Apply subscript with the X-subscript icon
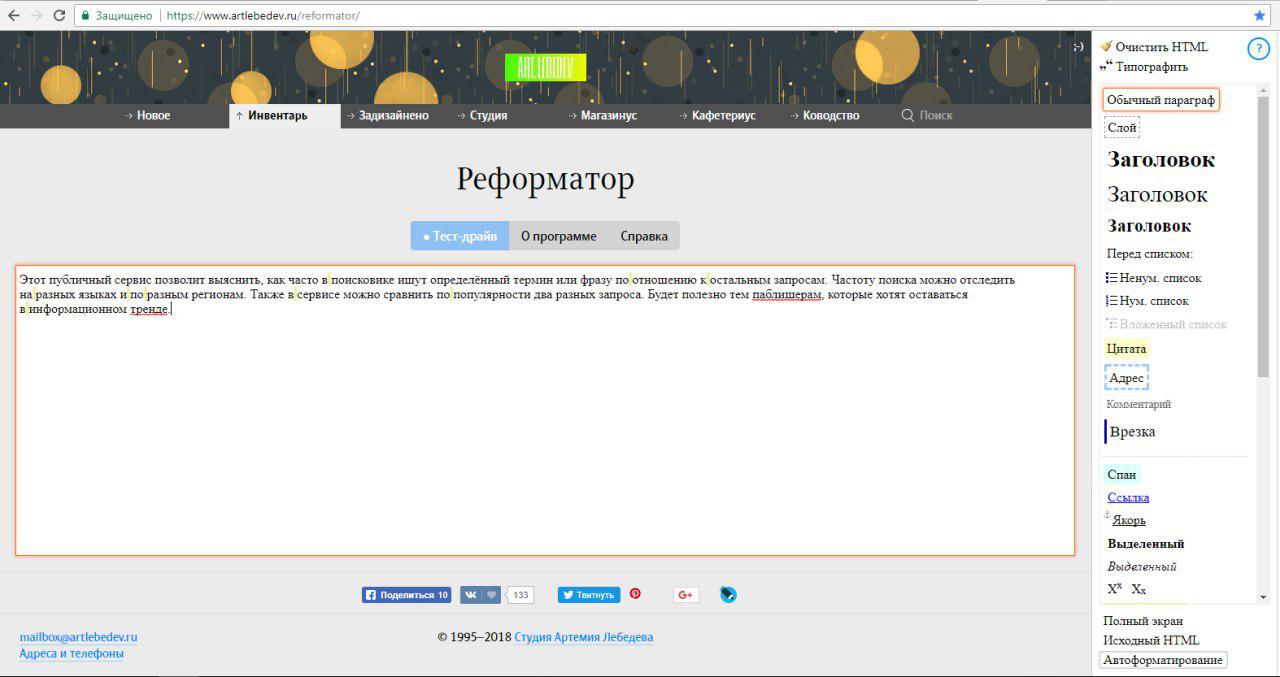 pos(1139,590)
